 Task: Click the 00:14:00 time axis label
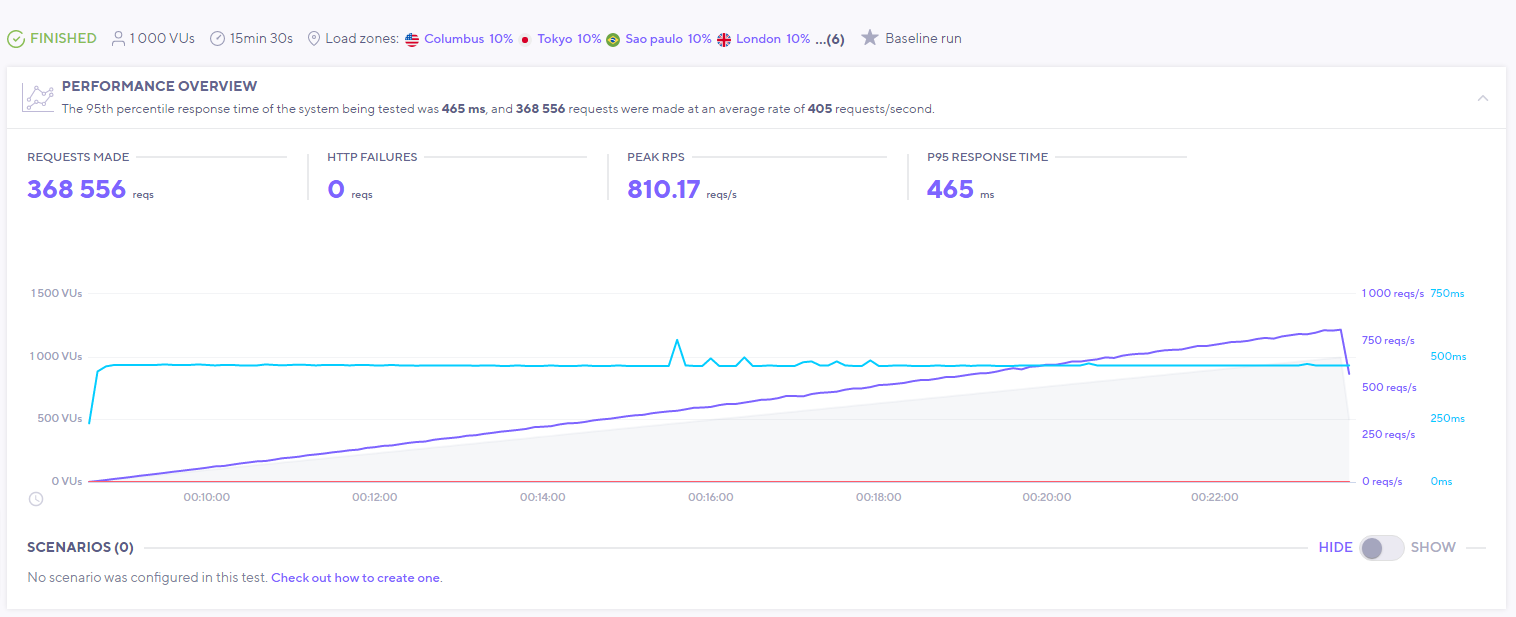(x=542, y=497)
